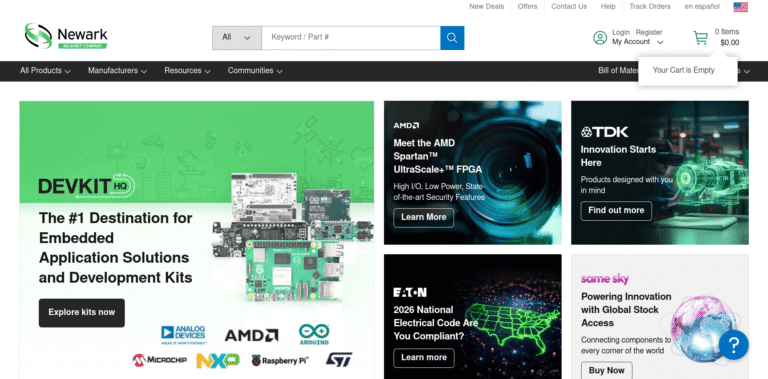Expand the Resources menu

[187, 71]
